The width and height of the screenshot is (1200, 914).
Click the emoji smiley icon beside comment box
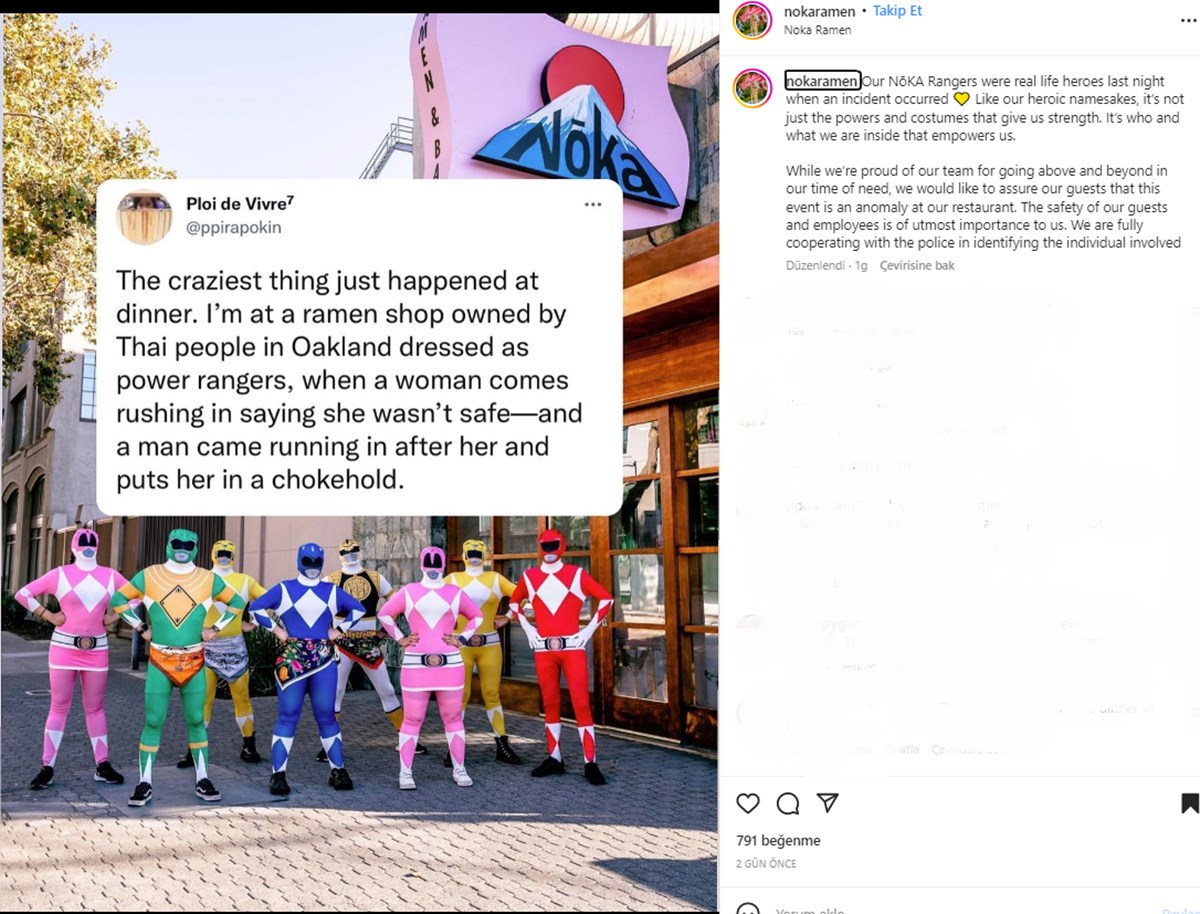pos(748,910)
